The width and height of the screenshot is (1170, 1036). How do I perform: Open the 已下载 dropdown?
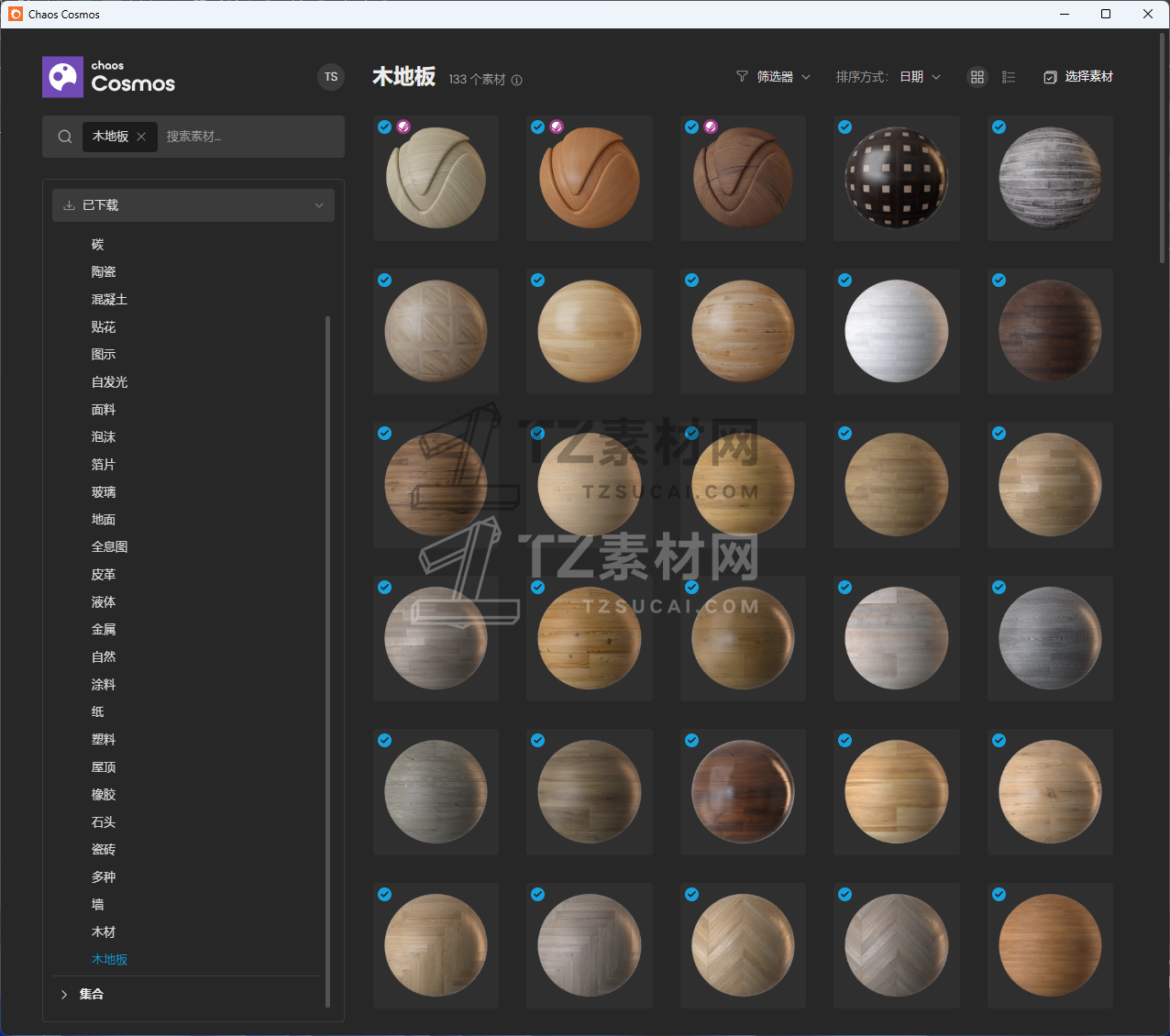193,205
